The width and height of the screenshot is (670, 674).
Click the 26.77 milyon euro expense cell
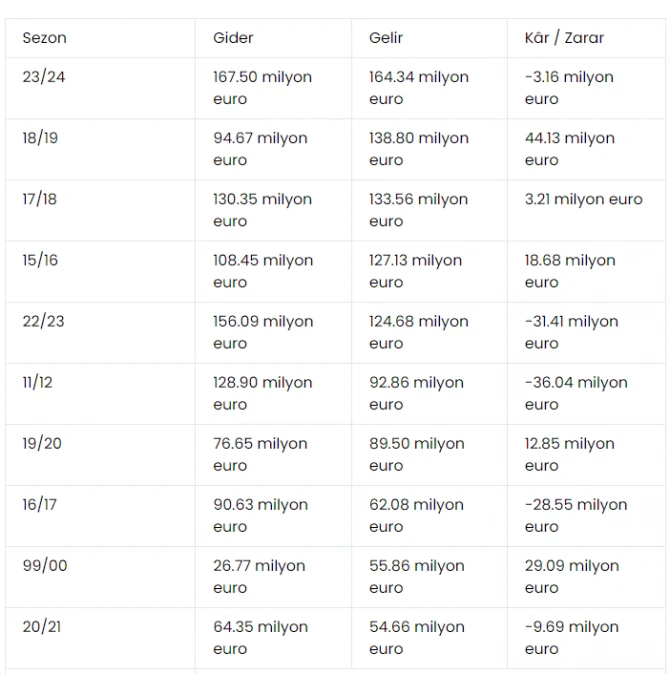pos(273,576)
